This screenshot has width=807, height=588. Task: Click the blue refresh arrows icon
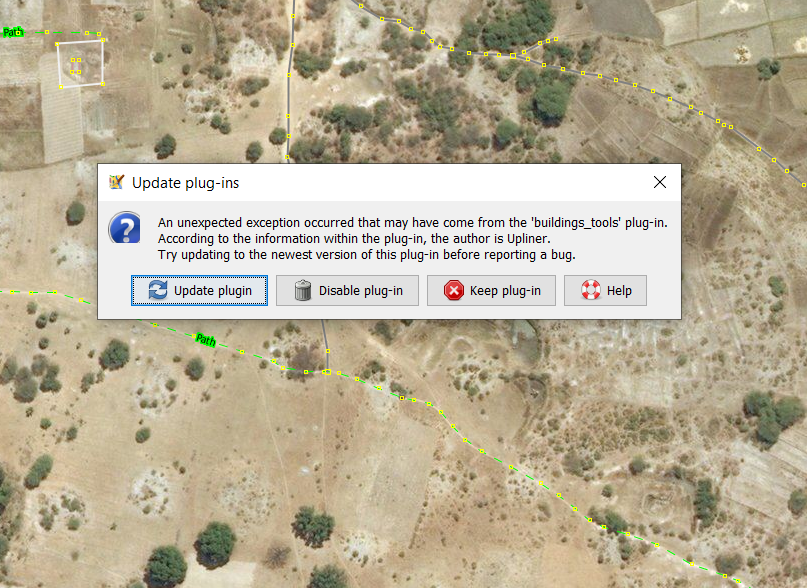click(x=158, y=291)
